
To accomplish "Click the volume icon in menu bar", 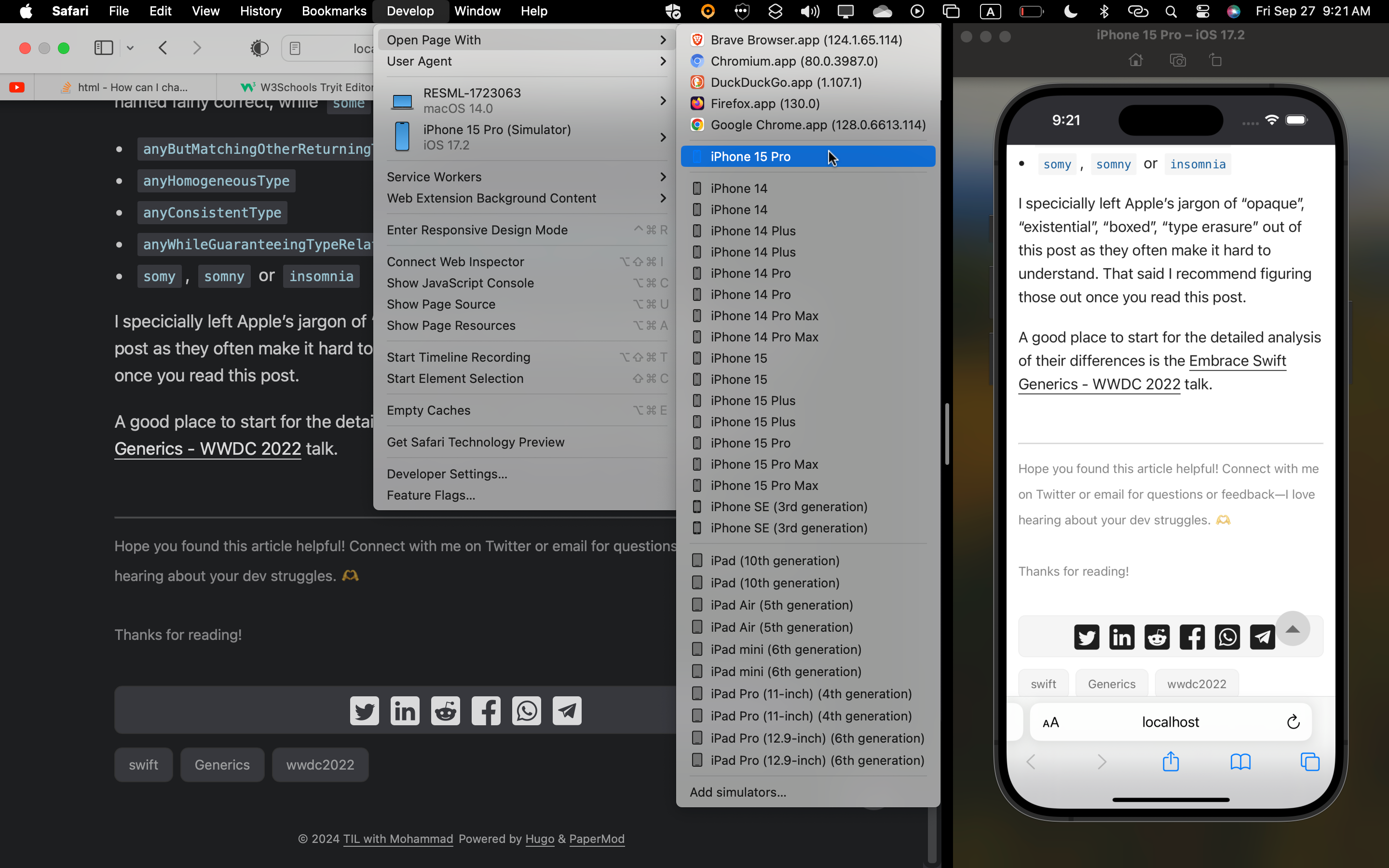I will 810,11.
